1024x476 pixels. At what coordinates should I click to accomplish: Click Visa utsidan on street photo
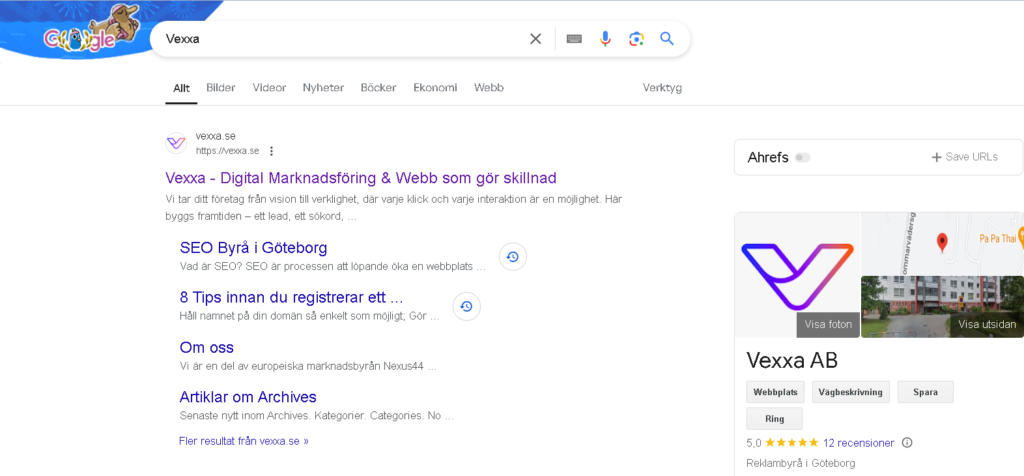tap(987, 325)
